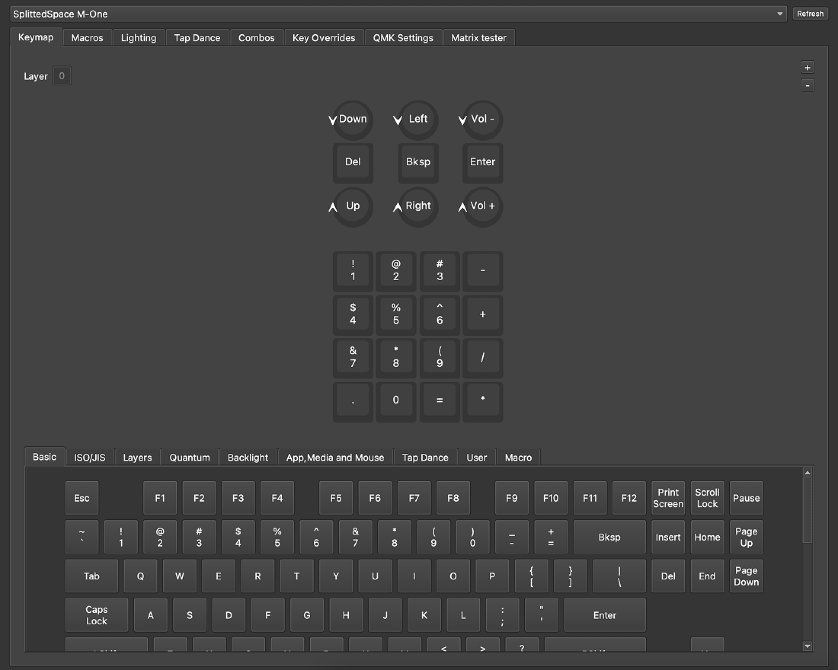Switch to the Macros tab
Viewport: 838px width, 670px height.
point(87,38)
